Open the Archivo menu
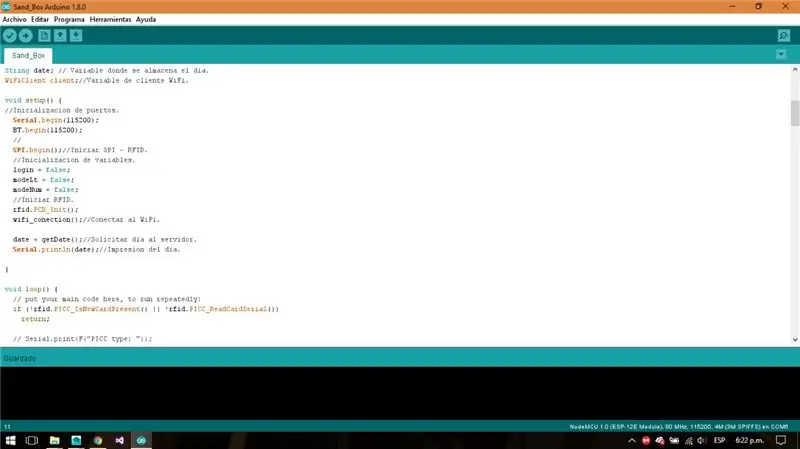Screen dimensions: 800x449 pyautogui.click(x=14, y=19)
